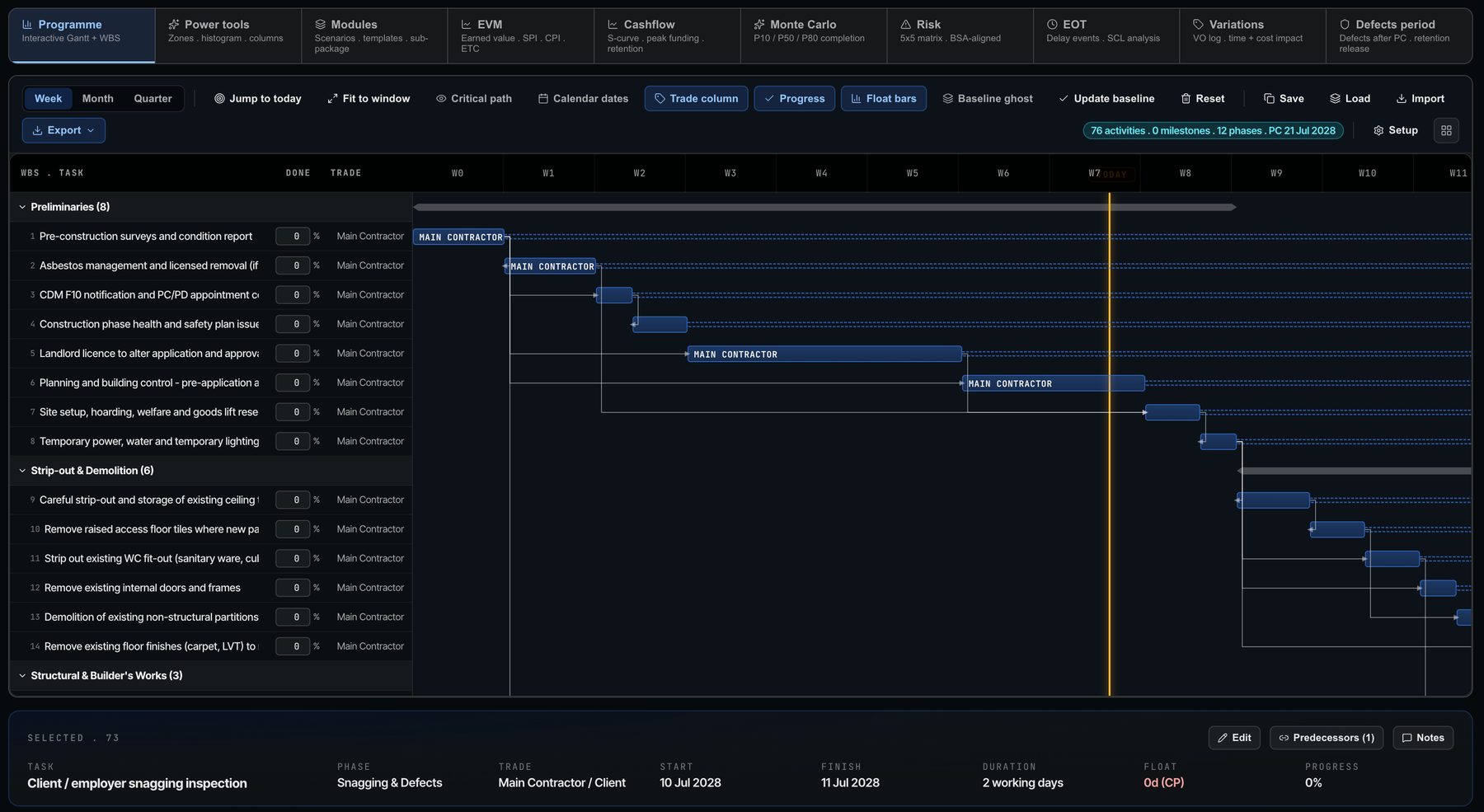Open the Variations tab with tag icon
The width and height of the screenshot is (1484, 812).
tap(1252, 35)
